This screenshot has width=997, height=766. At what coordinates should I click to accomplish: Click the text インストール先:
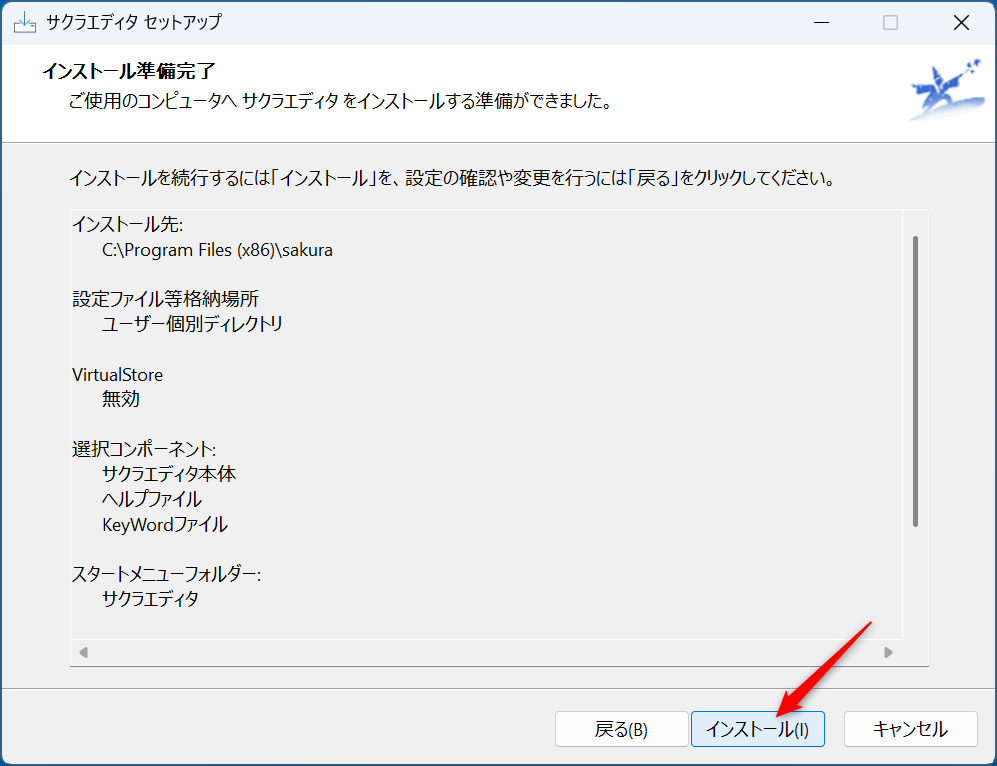coord(128,224)
